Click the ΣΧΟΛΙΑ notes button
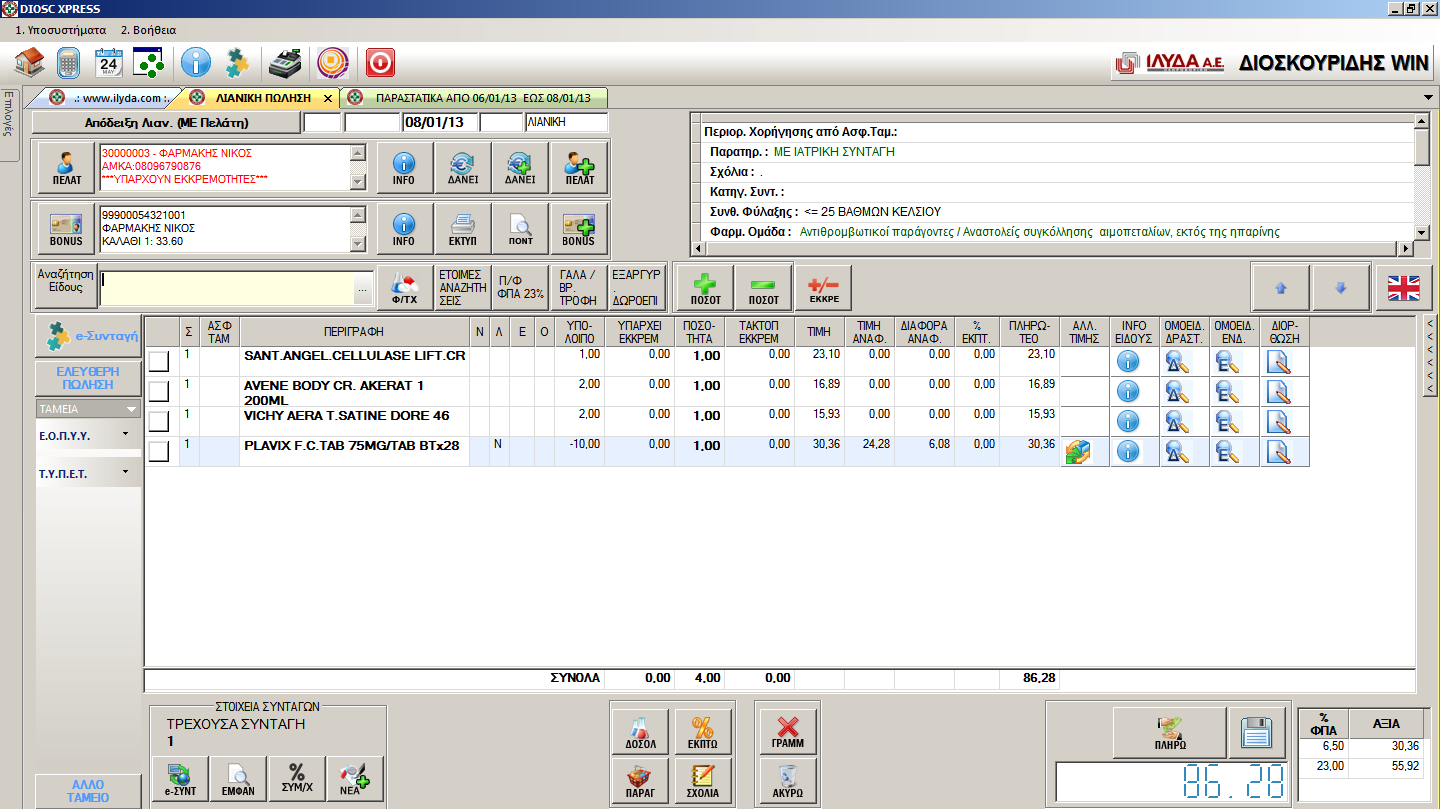 [702, 780]
